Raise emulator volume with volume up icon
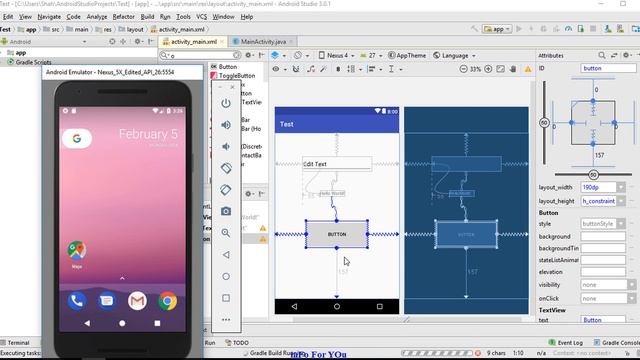 (x=226, y=125)
